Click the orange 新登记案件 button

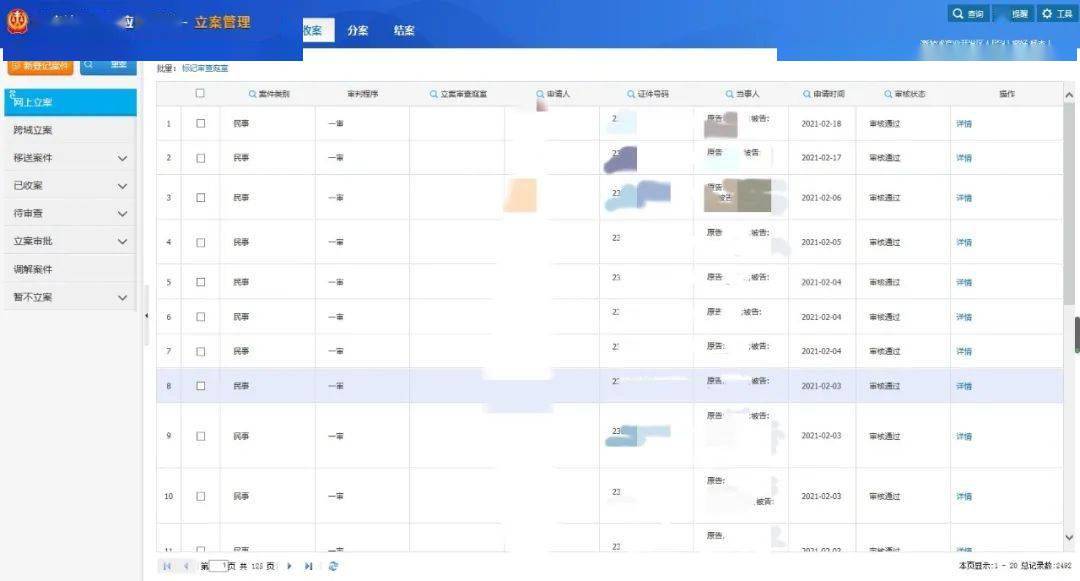tap(41, 66)
